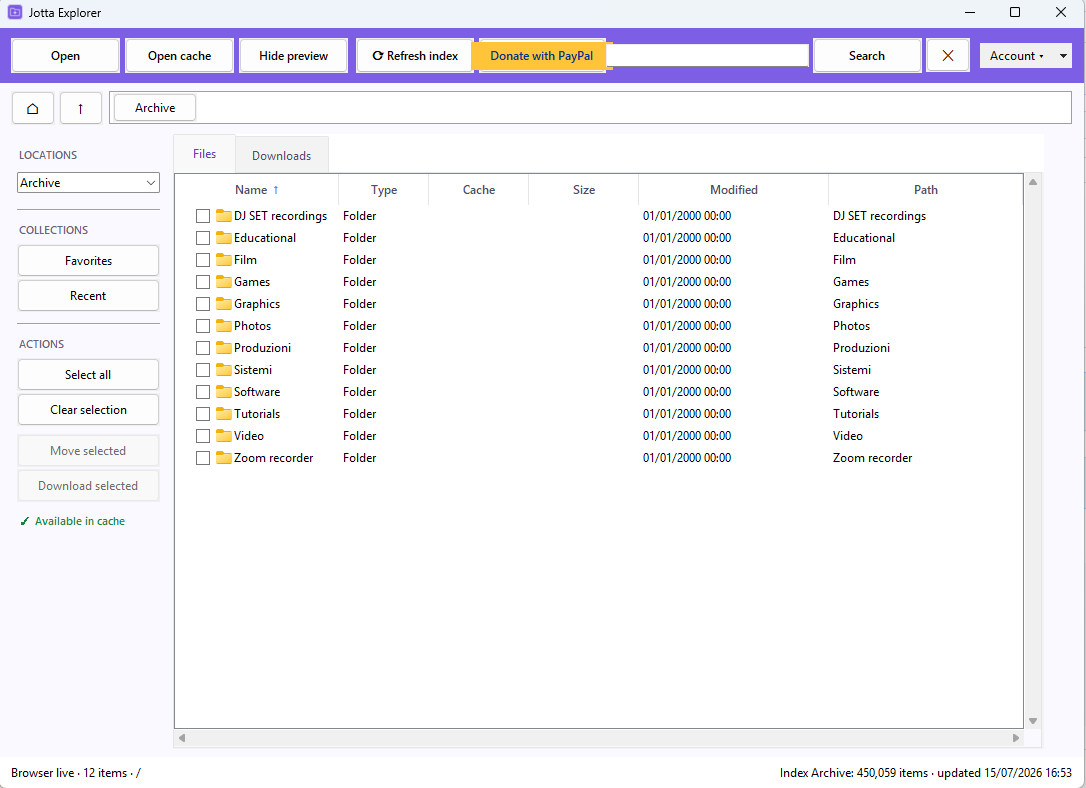Click the Open cache button
Viewport: 1086px width, 788px height.
pos(179,56)
